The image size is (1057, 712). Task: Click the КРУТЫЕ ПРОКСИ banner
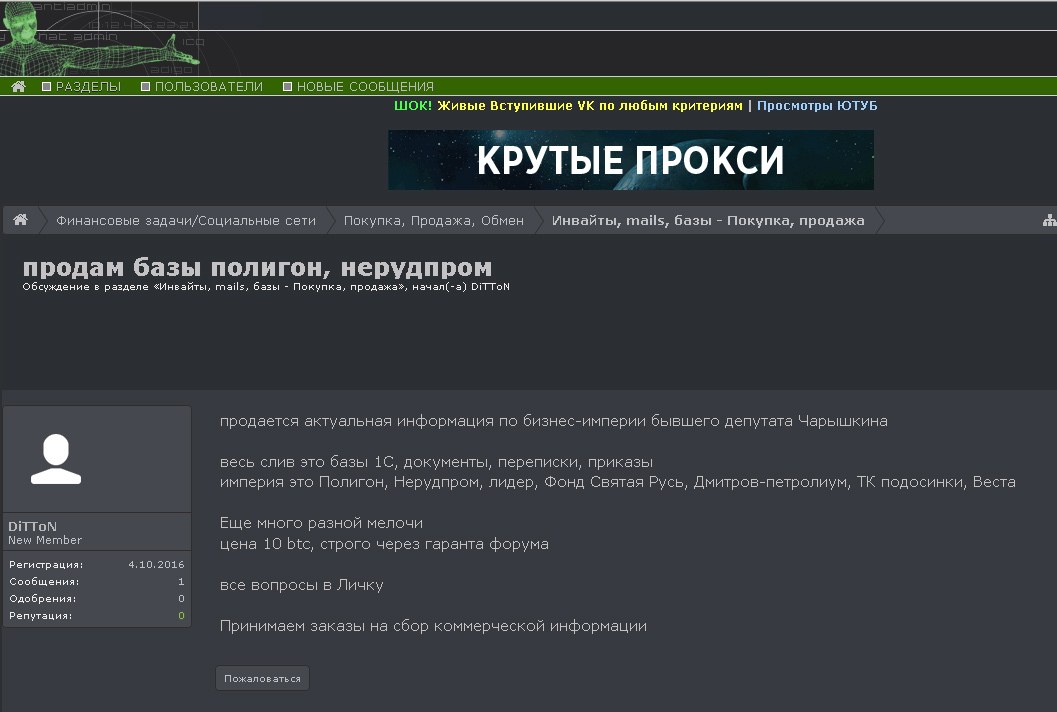pos(630,160)
